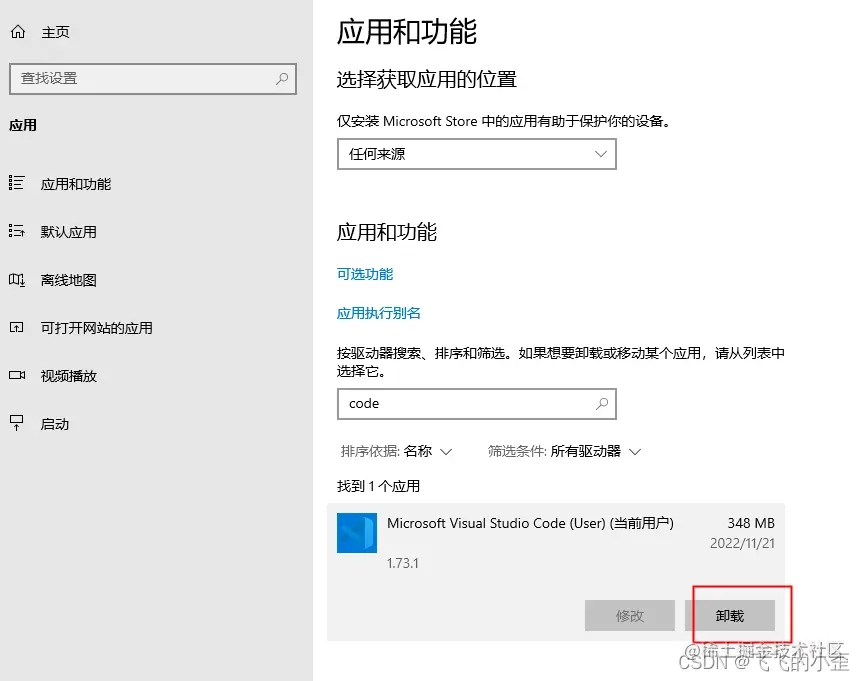Open 默认应用 settings page

68,232
